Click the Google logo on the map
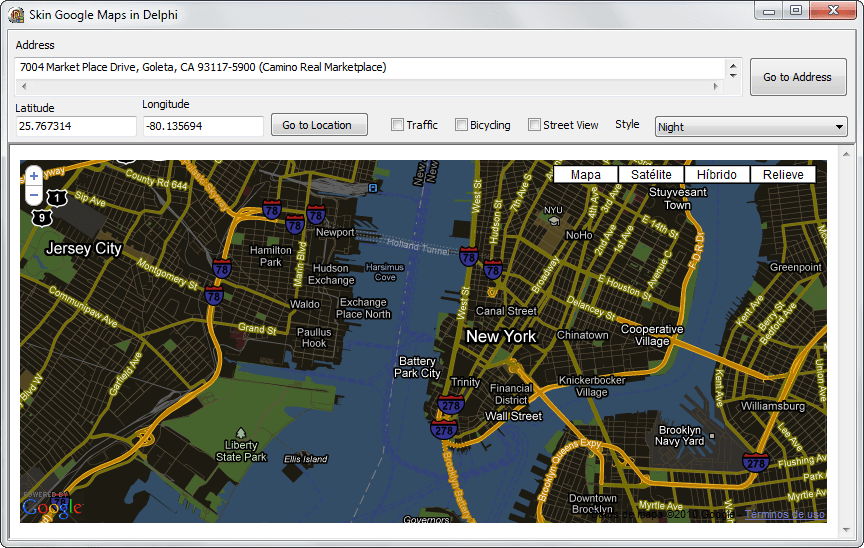Screen dimensions: 864x548 pyautogui.click(x=51, y=507)
